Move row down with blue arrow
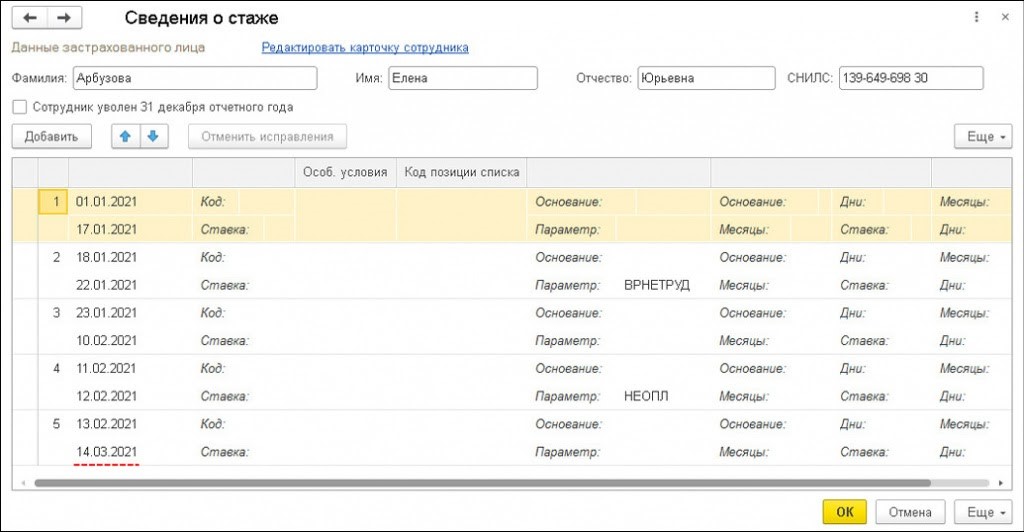This screenshot has width=1024, height=532. 152,136
